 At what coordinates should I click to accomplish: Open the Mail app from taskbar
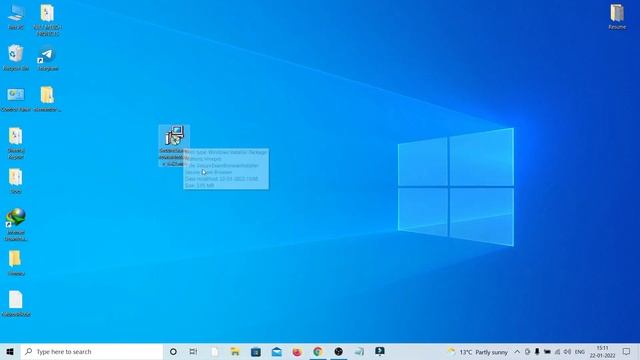[x=276, y=351]
